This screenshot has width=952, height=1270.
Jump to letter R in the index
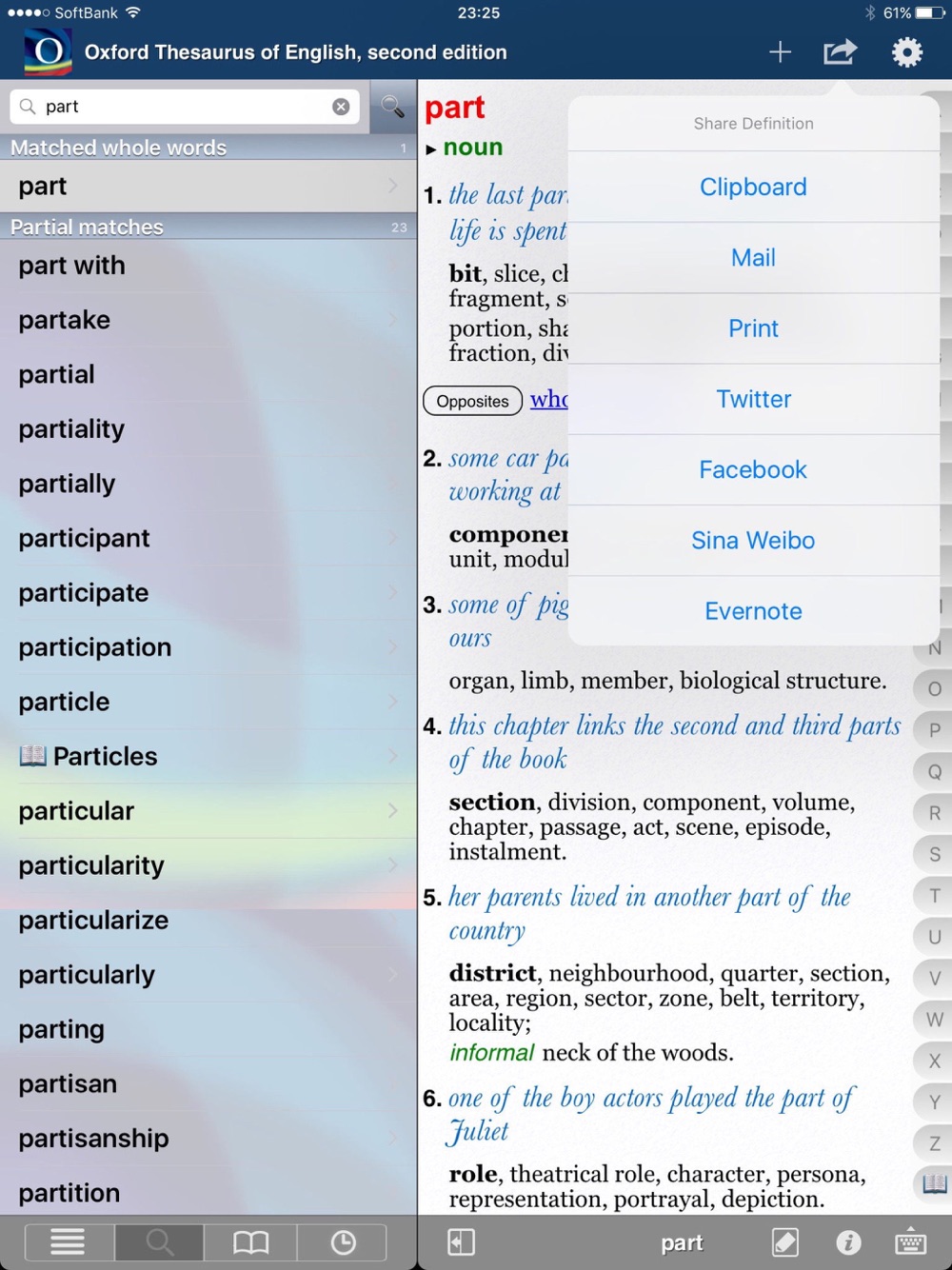[x=935, y=813]
